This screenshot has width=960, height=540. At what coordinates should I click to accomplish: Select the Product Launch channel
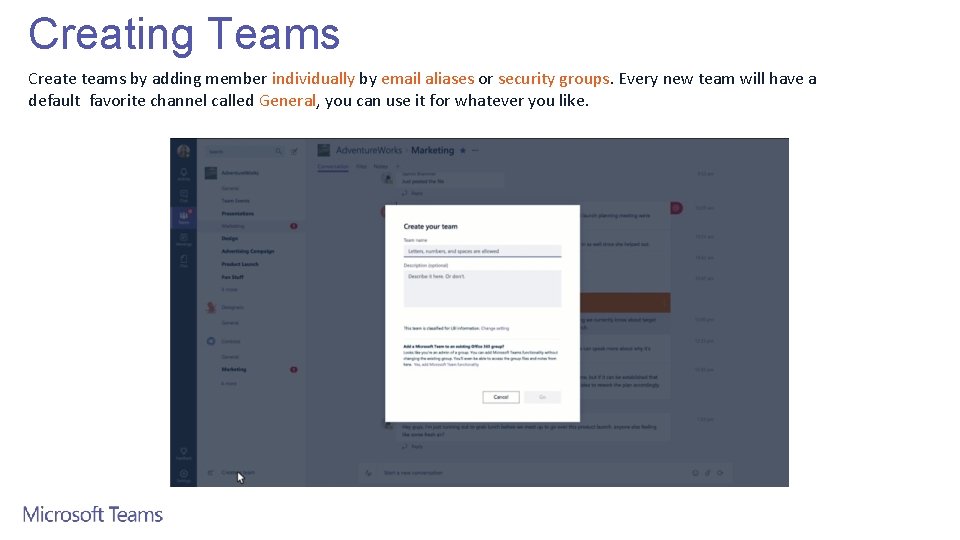(x=240, y=264)
